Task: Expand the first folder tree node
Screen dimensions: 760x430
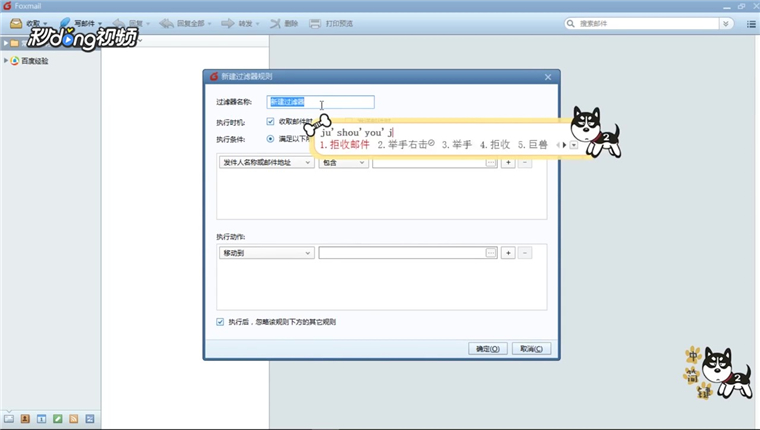Action: pyautogui.click(x=6, y=43)
